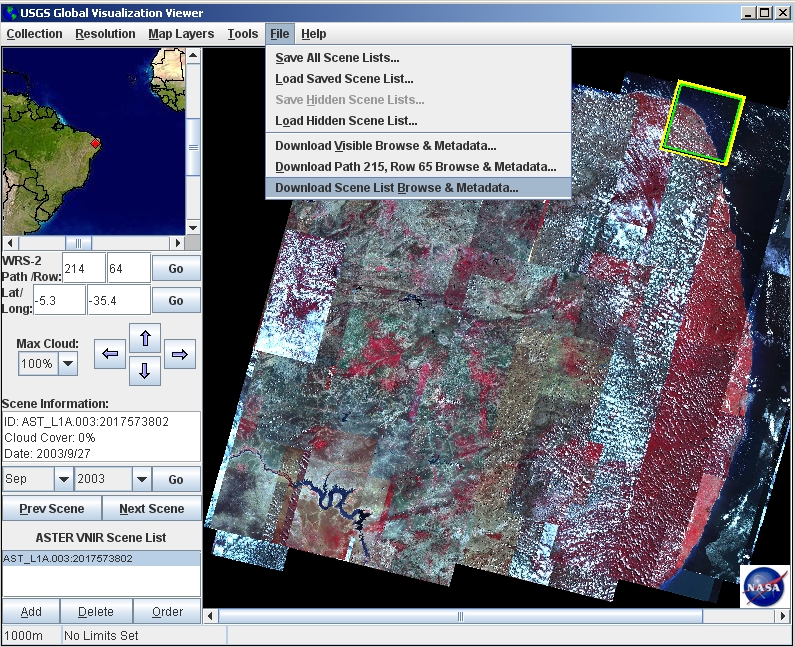This screenshot has height=647, width=795.
Task: Click the NASA logo in the viewer
Action: pyautogui.click(x=764, y=587)
